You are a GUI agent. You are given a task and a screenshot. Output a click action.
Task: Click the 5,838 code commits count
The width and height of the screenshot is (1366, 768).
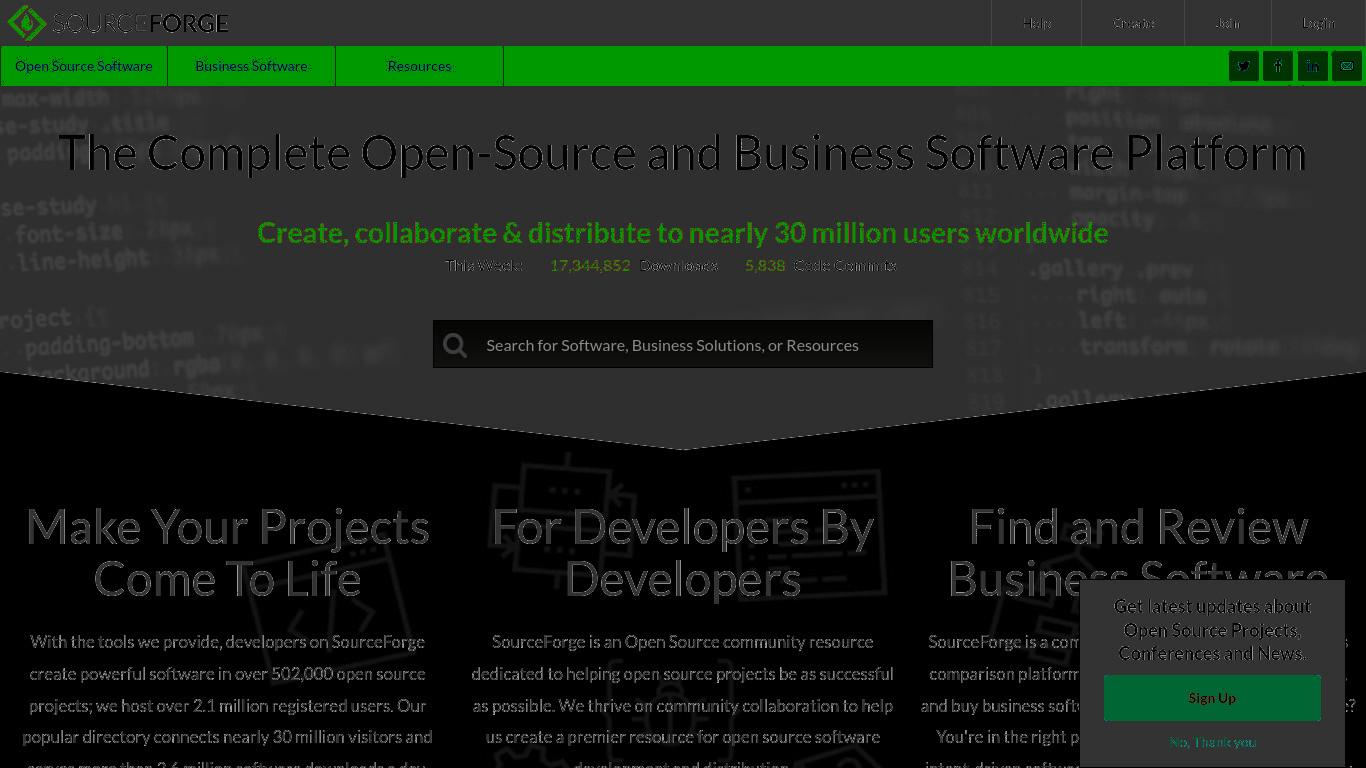click(765, 265)
